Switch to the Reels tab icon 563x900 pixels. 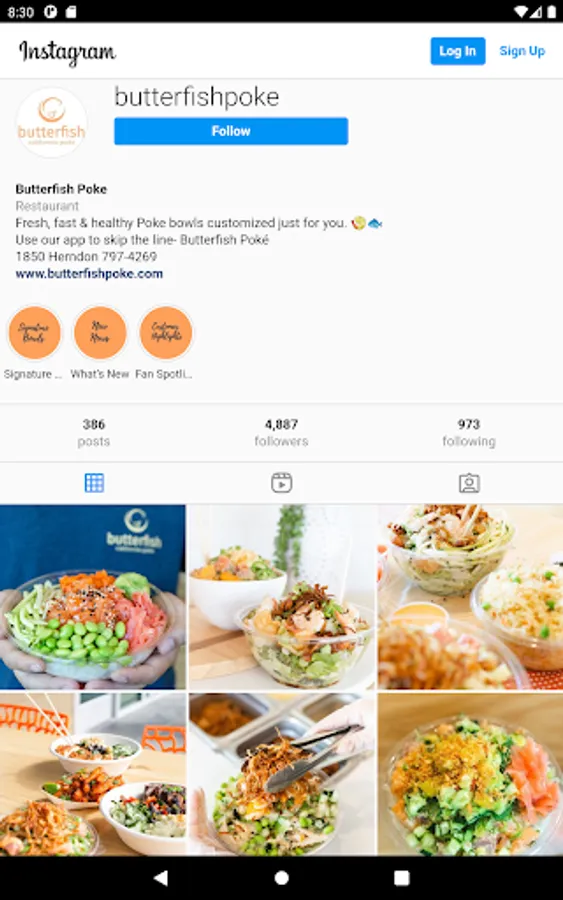point(281,483)
